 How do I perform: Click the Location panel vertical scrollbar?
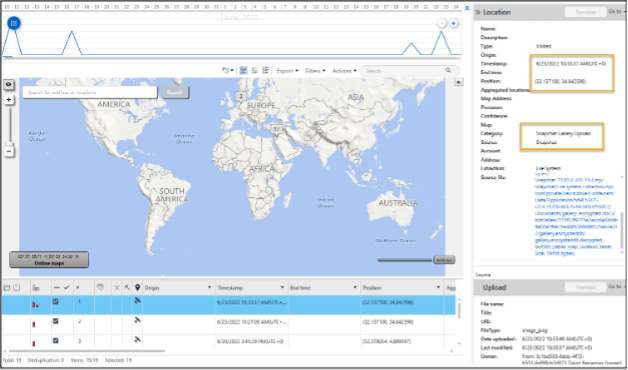(x=622, y=230)
